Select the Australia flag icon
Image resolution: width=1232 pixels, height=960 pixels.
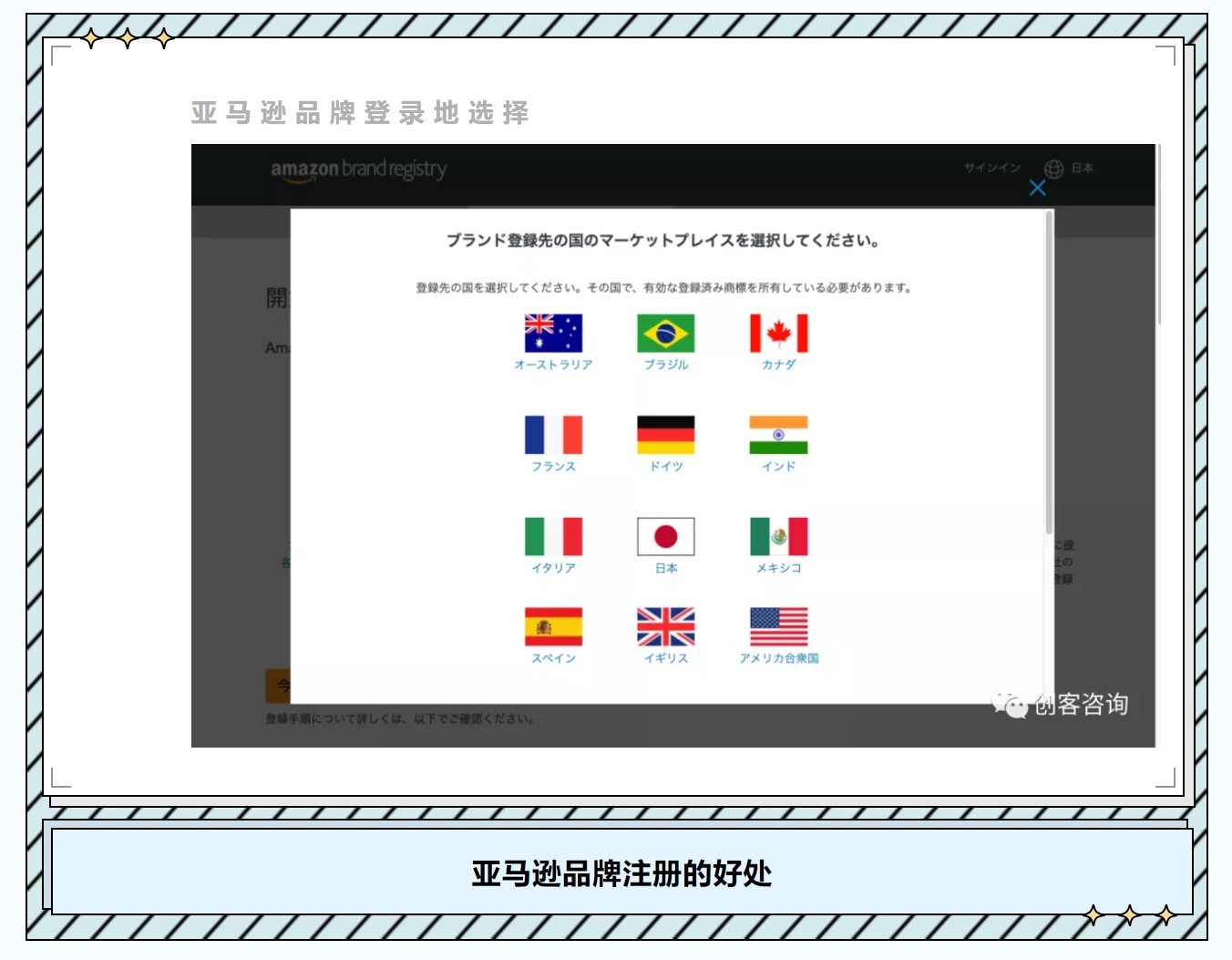point(553,334)
